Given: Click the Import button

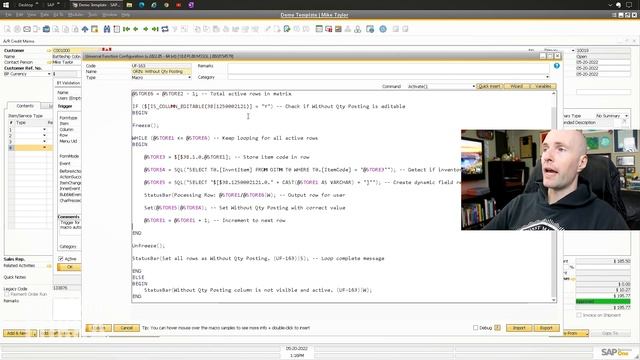Looking at the screenshot, I should [x=519, y=328].
